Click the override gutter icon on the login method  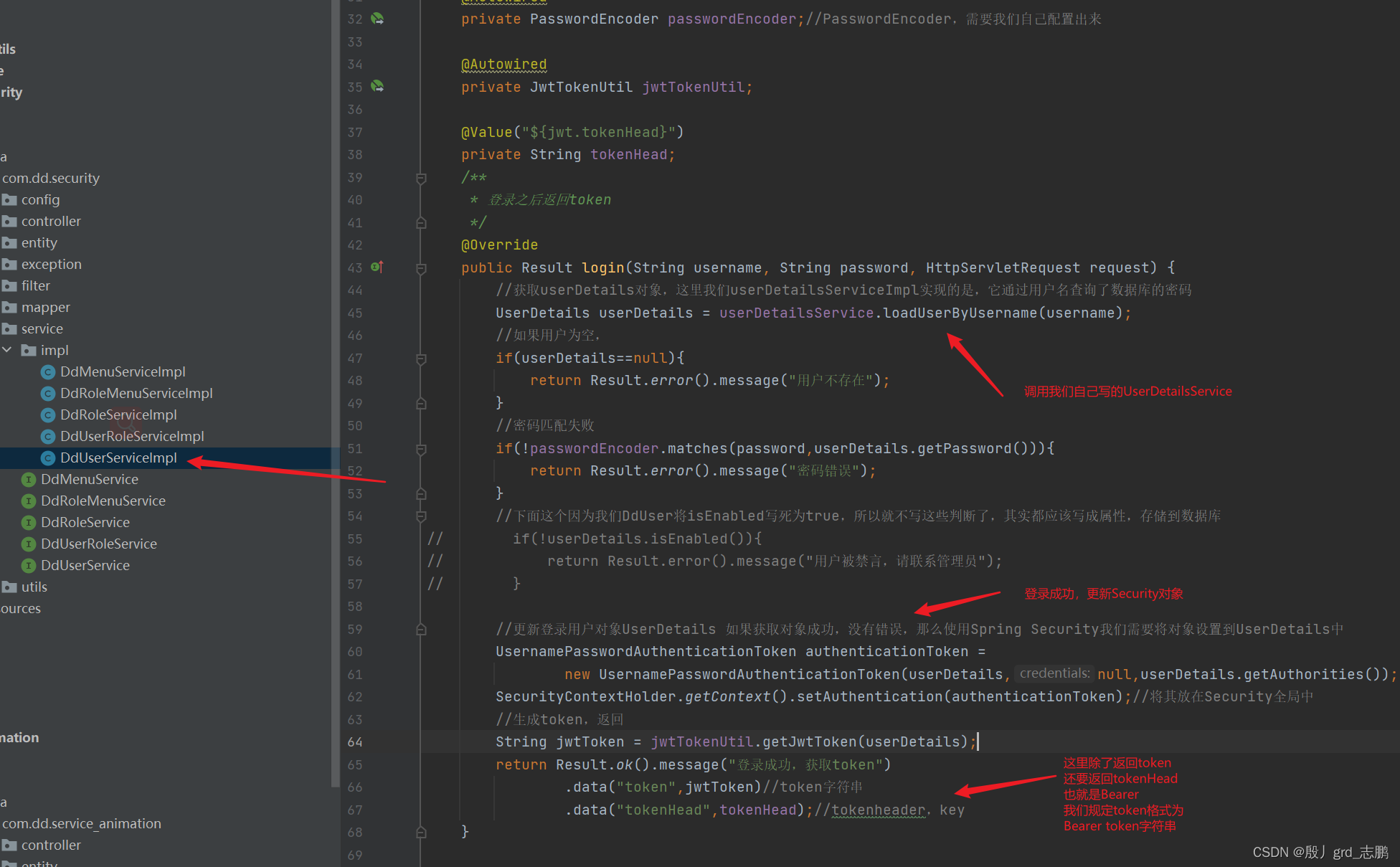tap(377, 267)
